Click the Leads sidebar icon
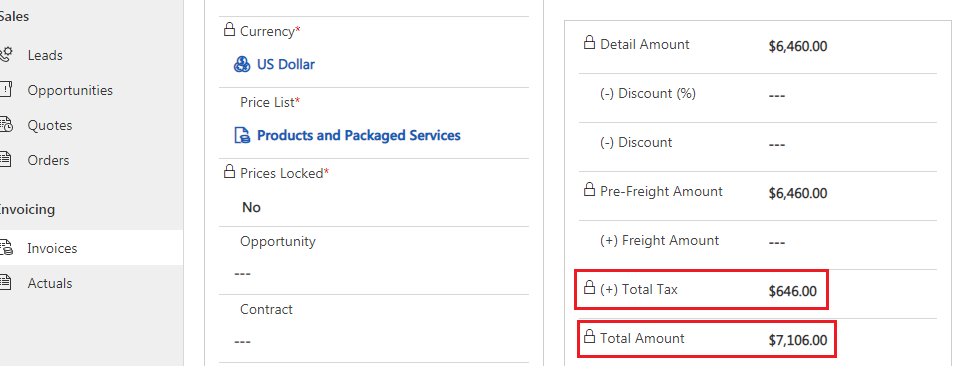955x366 pixels. 5,55
